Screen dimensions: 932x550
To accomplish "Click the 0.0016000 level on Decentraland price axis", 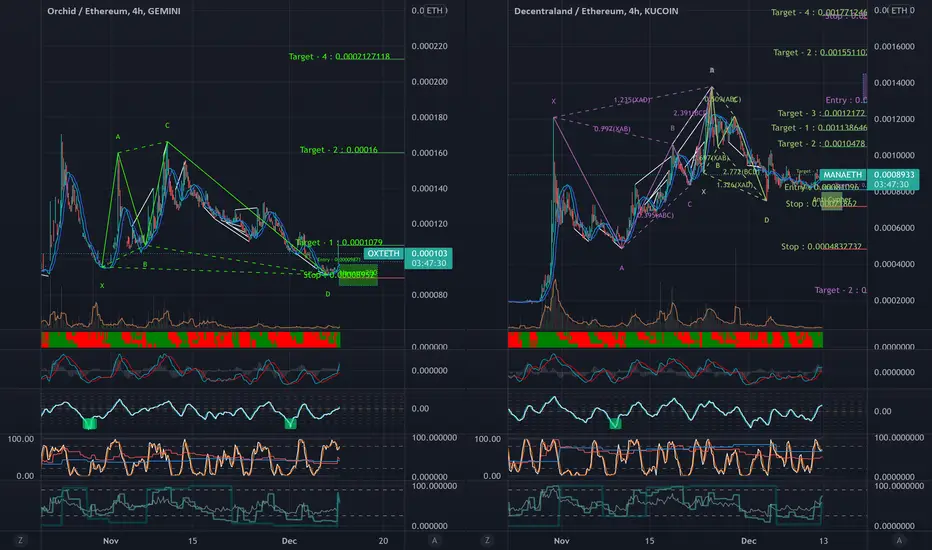I will (x=894, y=46).
